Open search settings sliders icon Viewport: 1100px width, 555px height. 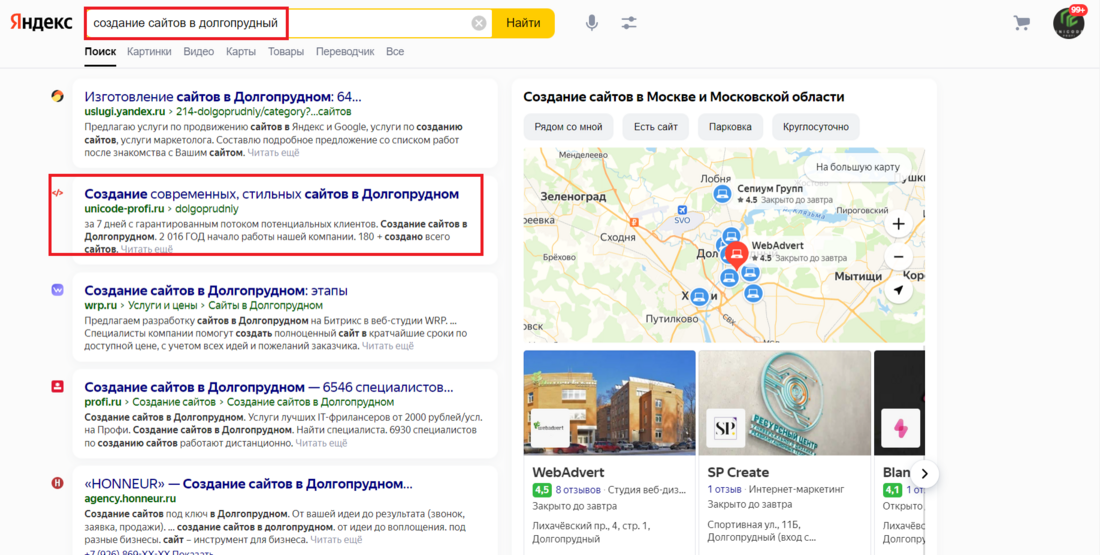[x=629, y=23]
